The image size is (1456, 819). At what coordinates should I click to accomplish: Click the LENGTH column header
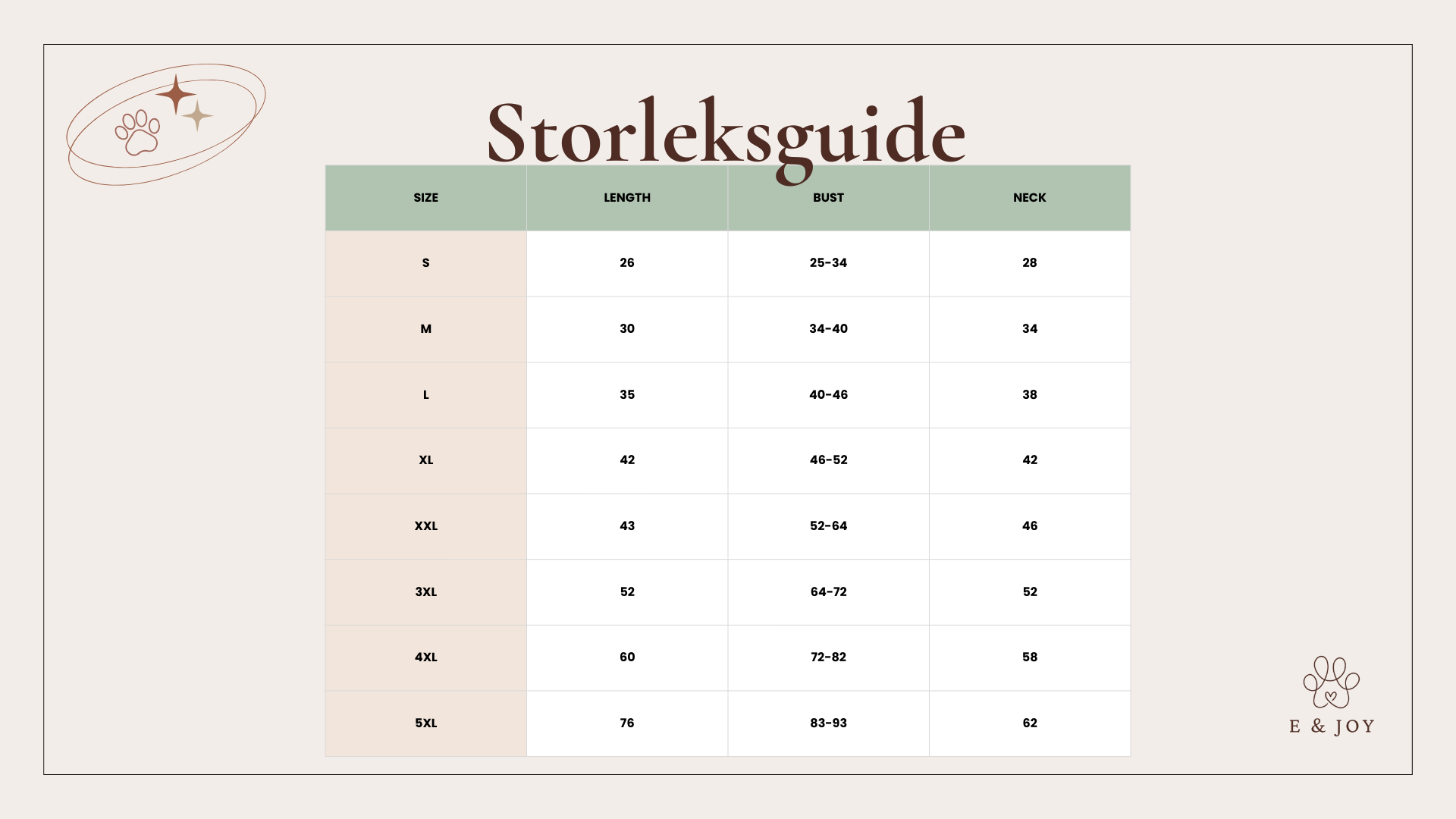click(627, 198)
